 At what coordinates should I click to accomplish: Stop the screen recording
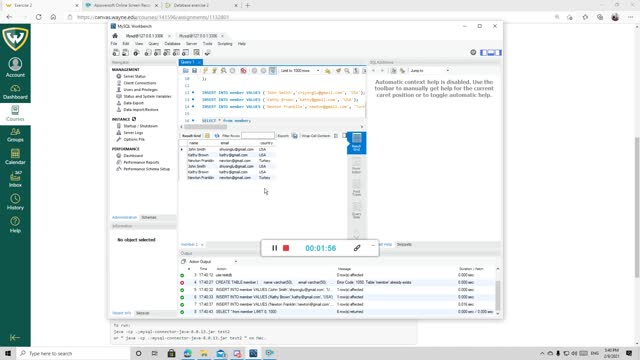point(286,248)
